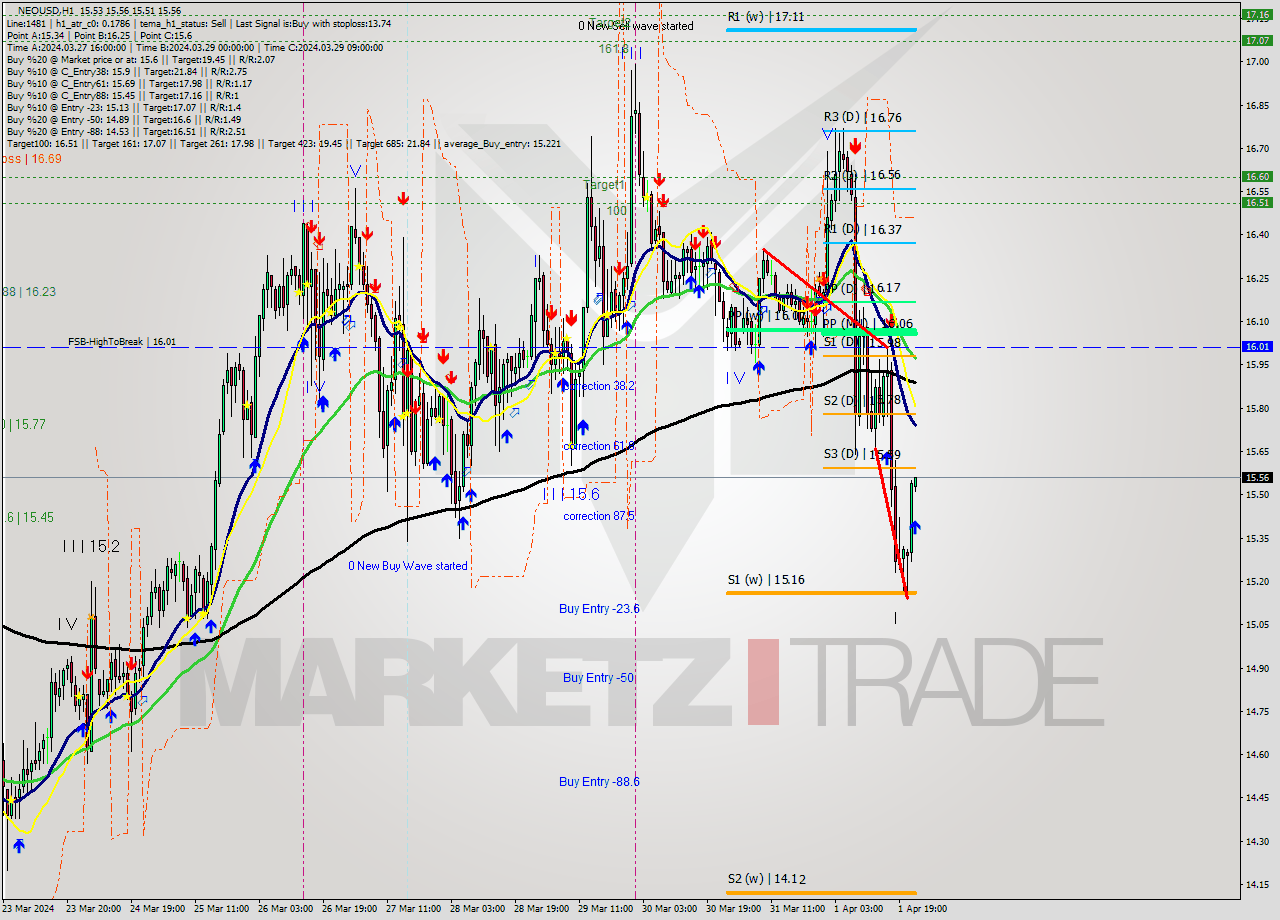Click the 'S2 (D) | 15.78' pivot label

tap(863, 400)
